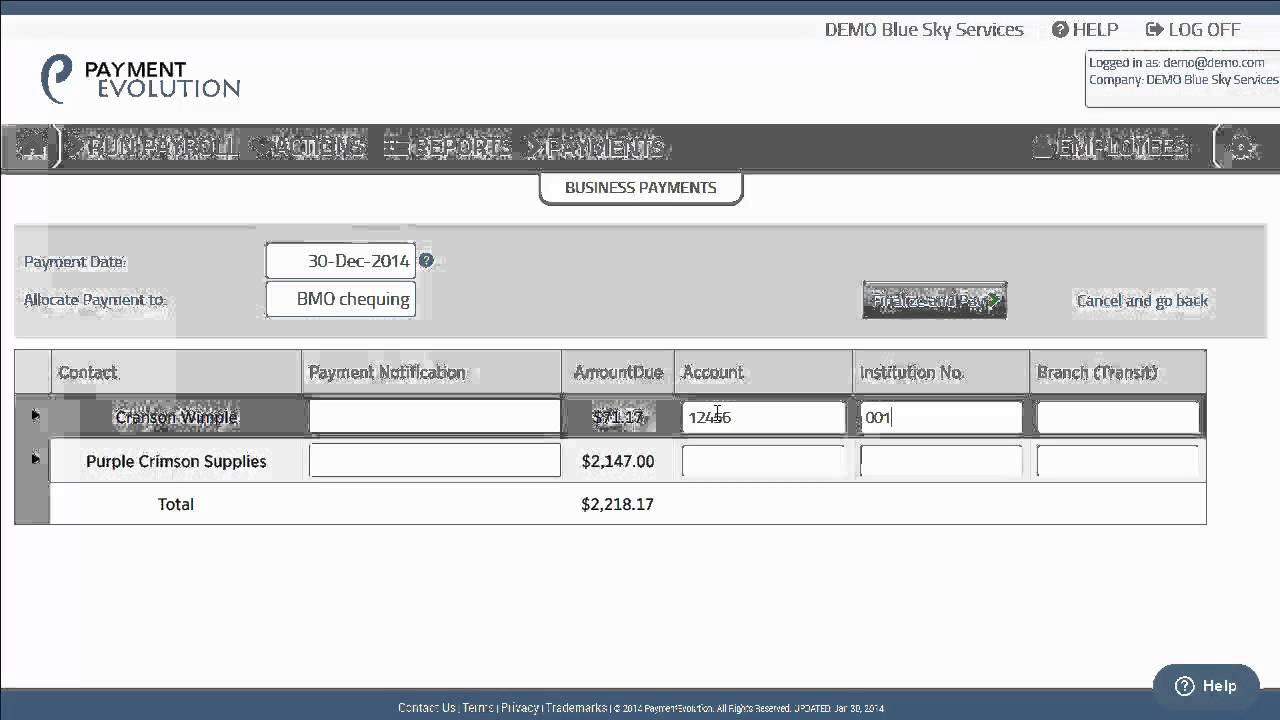Click the Institution No. column header
Viewport: 1280px width, 720px height.
coord(941,372)
